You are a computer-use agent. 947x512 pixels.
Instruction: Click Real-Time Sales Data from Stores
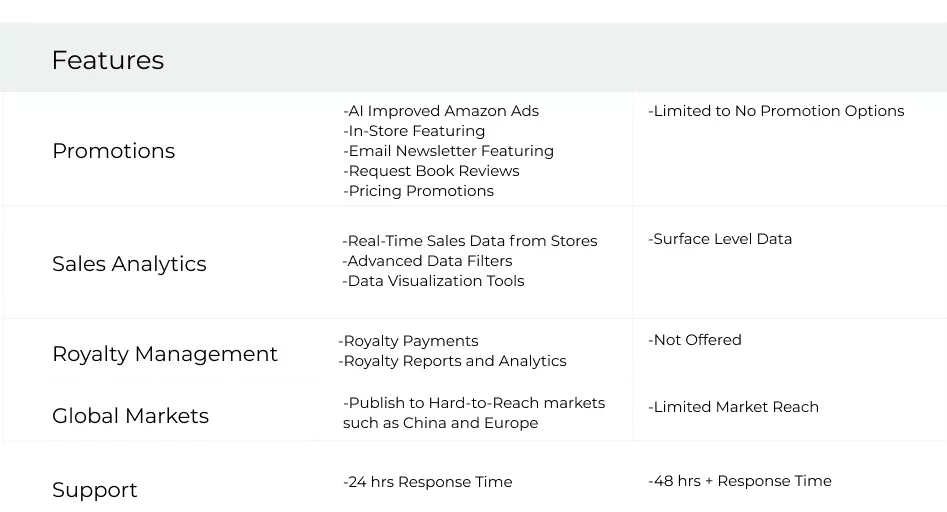[x=470, y=241]
